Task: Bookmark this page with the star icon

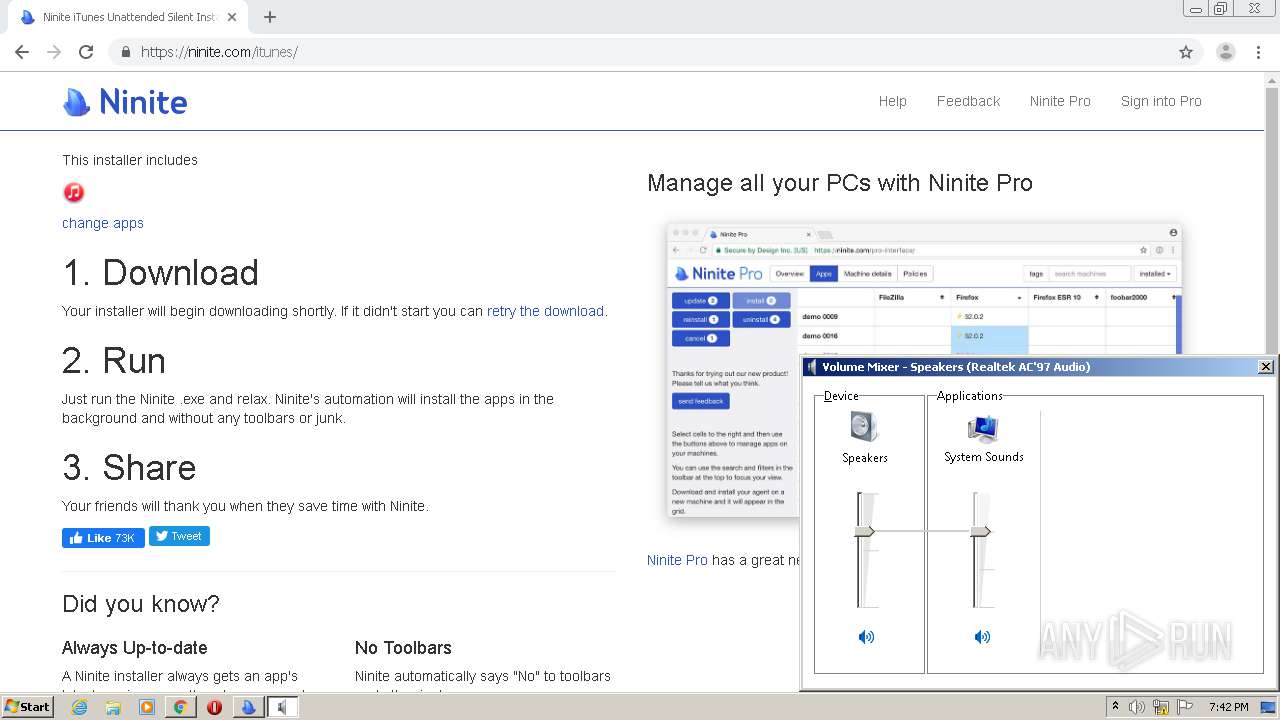Action: pos(1186,52)
